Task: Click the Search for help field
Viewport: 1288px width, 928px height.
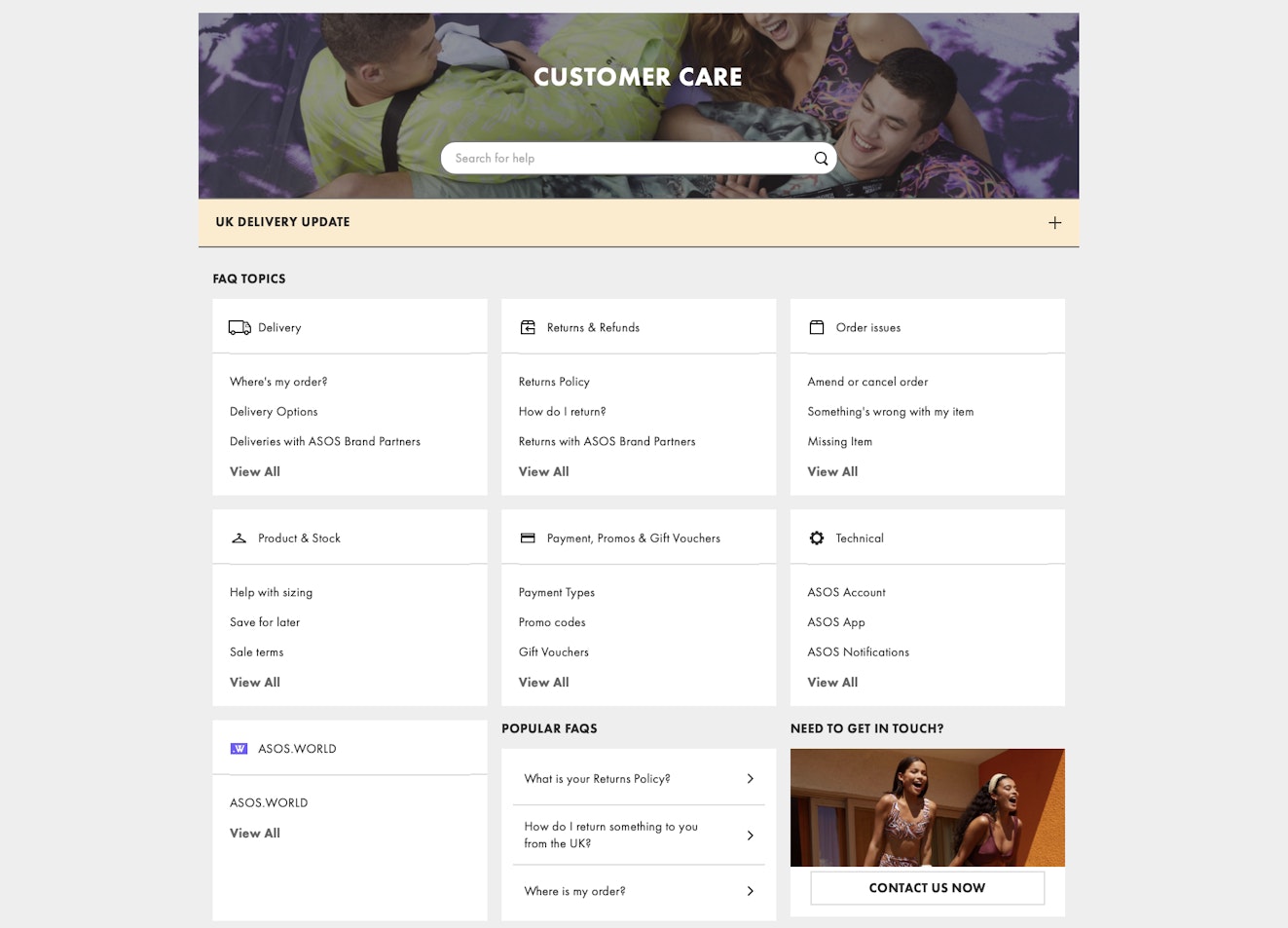Action: [628, 159]
